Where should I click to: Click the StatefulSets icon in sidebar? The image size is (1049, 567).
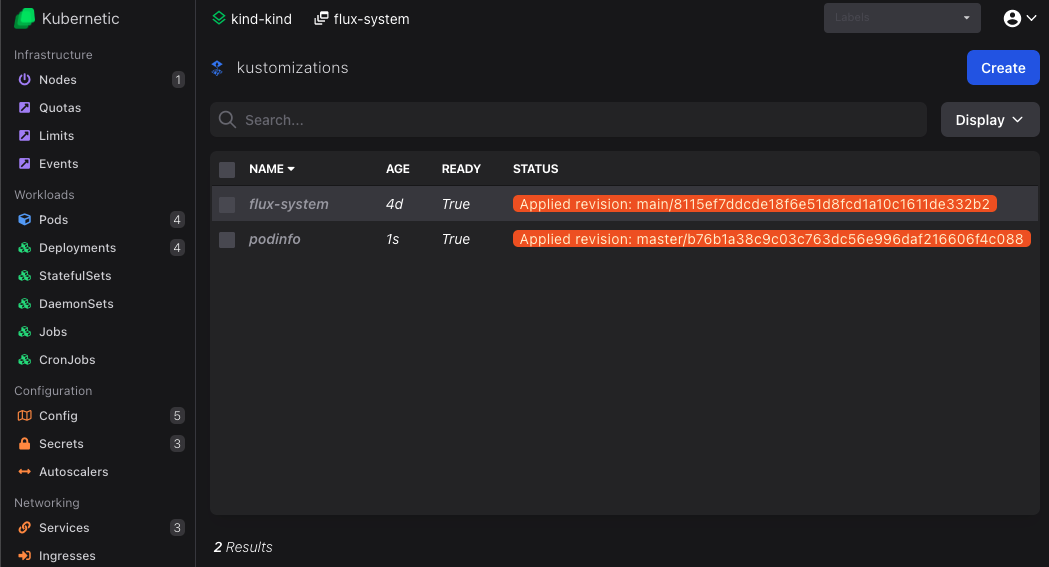(x=25, y=275)
